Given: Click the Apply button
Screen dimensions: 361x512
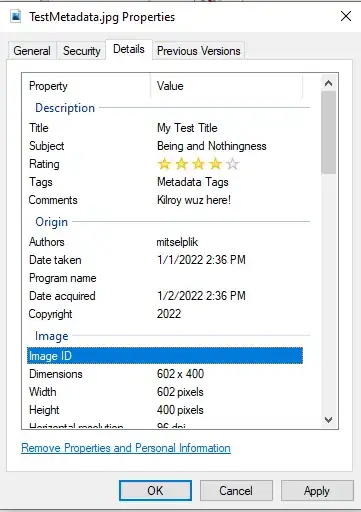Looking at the screenshot, I should click(317, 491).
